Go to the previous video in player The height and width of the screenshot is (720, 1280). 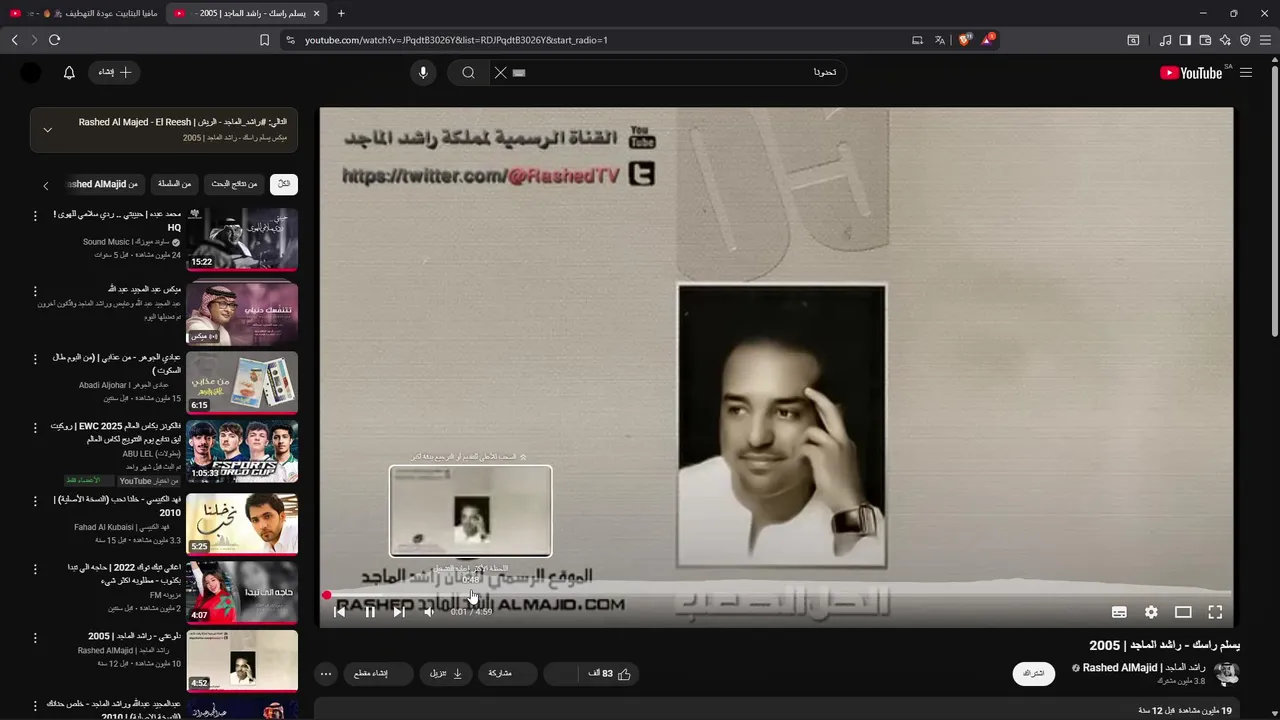340,612
